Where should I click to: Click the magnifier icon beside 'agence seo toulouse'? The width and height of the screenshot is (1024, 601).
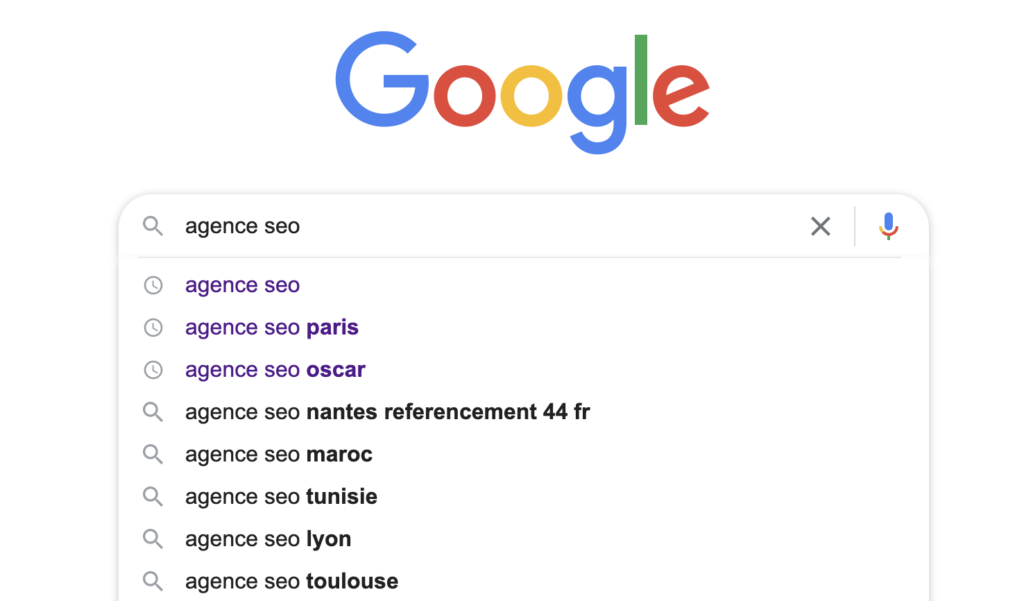click(152, 580)
